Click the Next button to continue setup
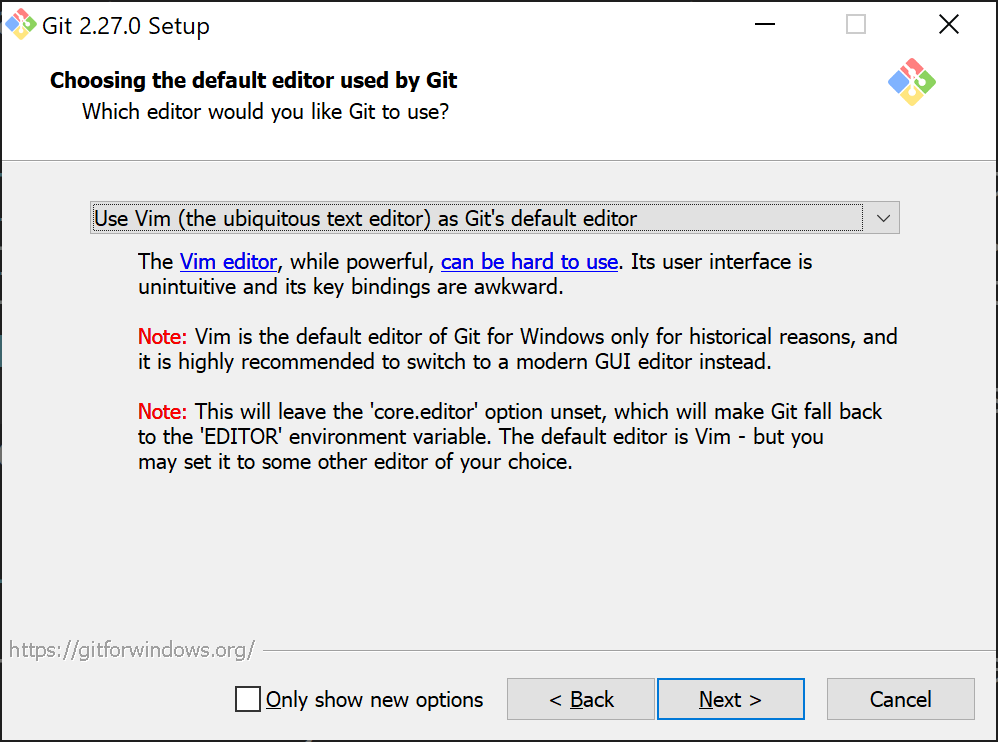The width and height of the screenshot is (998, 742). click(730, 699)
